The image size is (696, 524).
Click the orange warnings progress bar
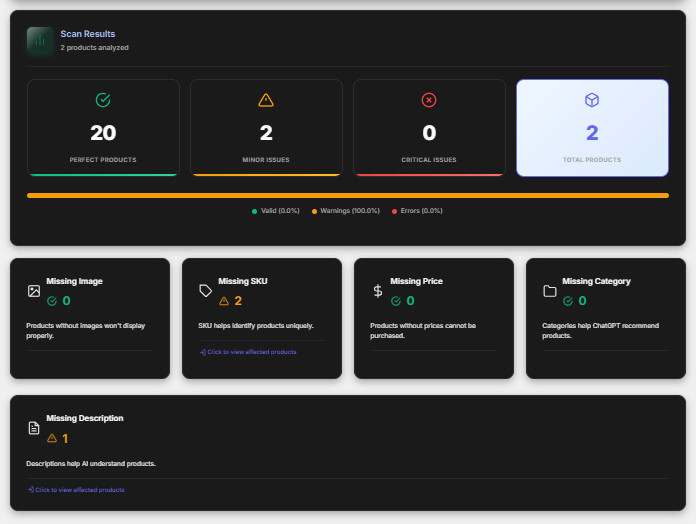[348, 195]
